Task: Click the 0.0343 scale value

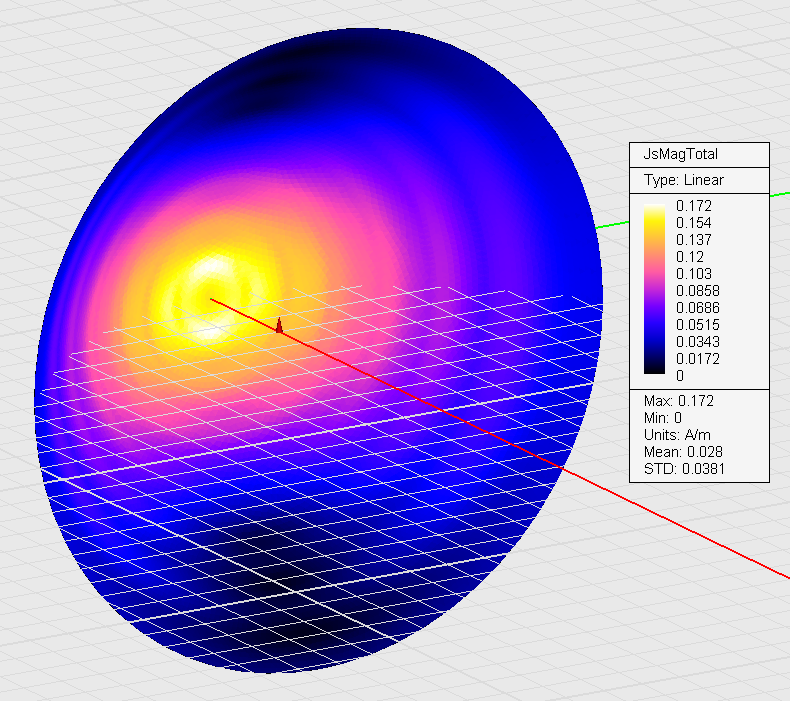Action: coord(696,341)
